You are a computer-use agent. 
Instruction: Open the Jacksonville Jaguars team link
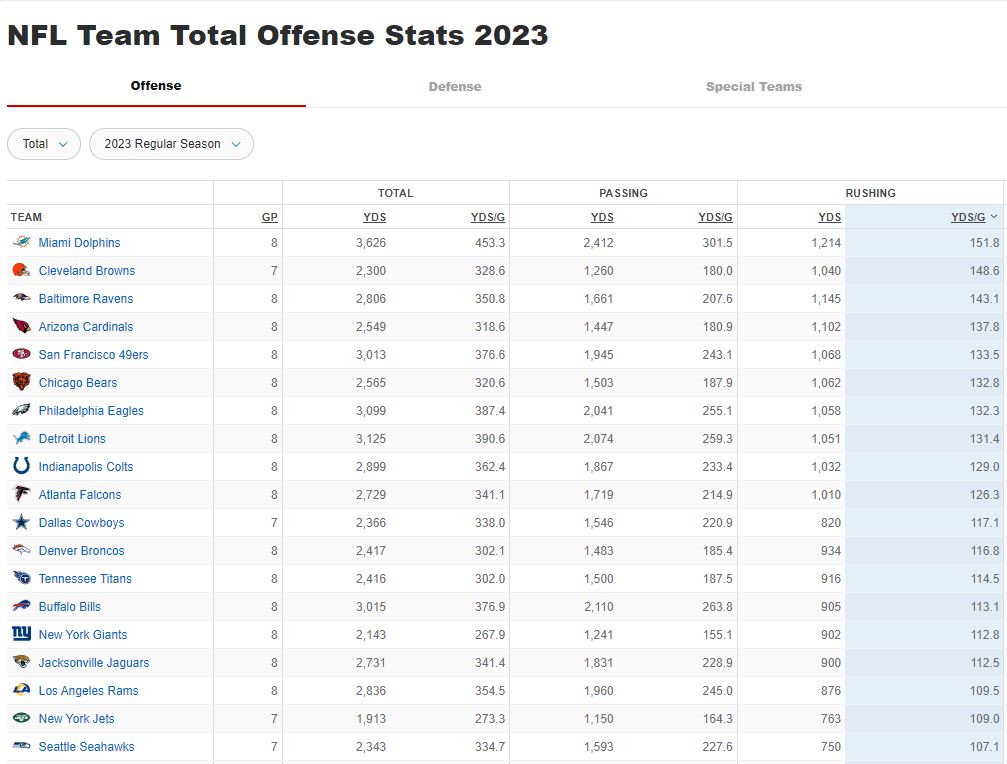pyautogui.click(x=93, y=663)
